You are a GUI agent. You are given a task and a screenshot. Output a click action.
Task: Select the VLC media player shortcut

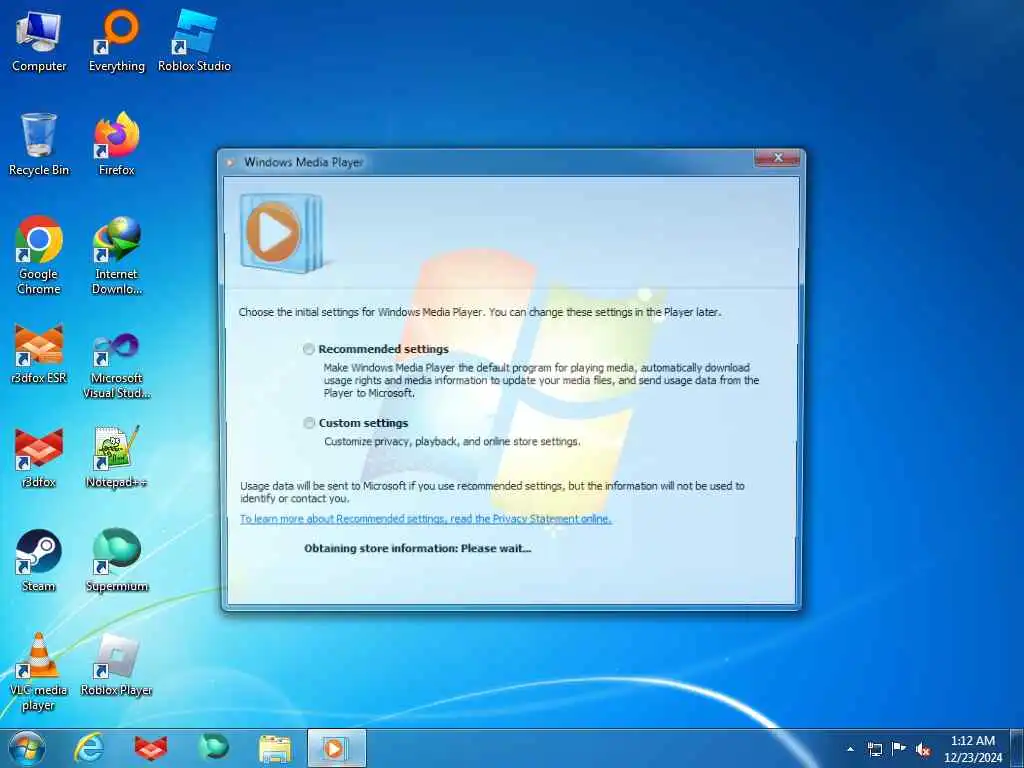tap(39, 672)
